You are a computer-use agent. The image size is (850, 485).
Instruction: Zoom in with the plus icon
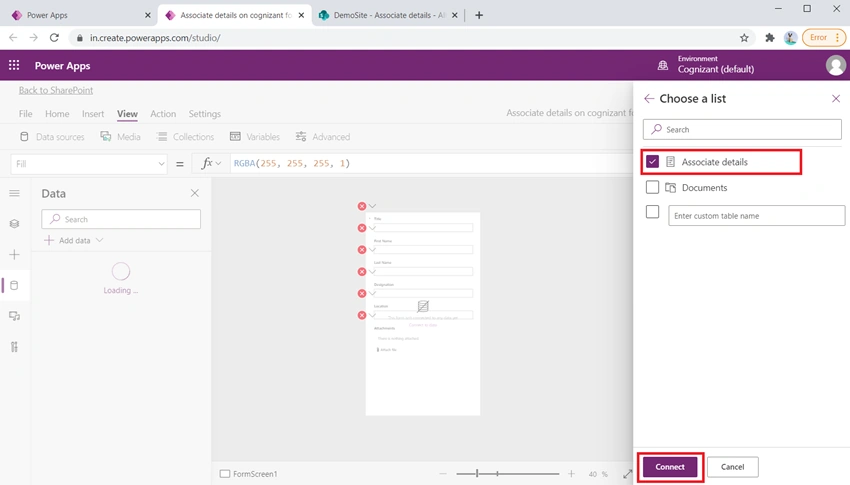tap(571, 474)
